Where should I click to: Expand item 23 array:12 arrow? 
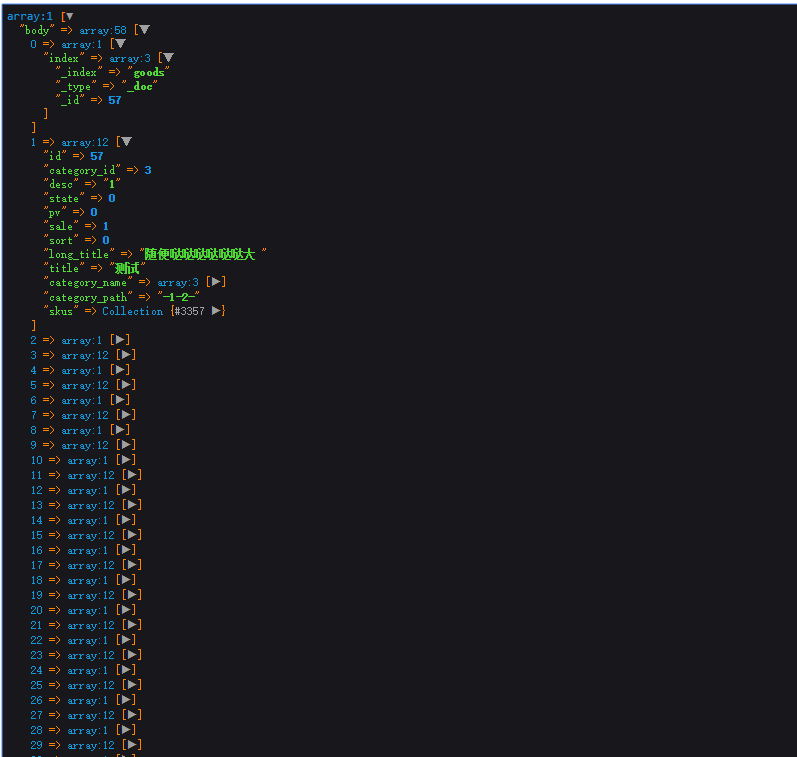coord(133,655)
